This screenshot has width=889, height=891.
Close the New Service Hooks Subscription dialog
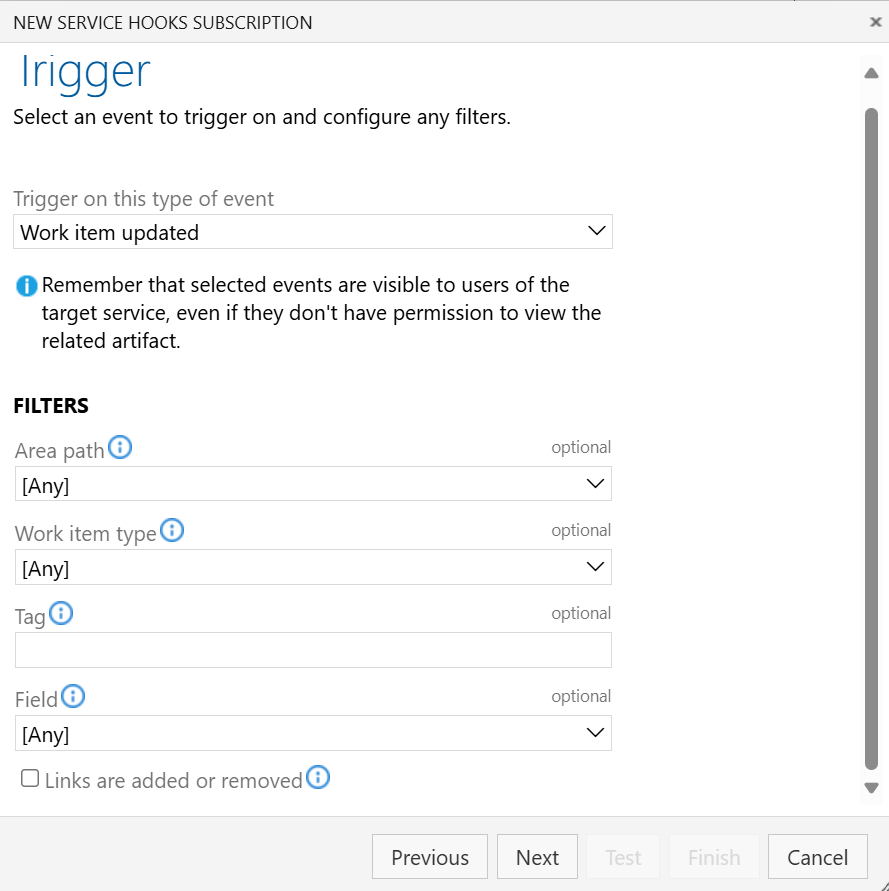[x=875, y=22]
